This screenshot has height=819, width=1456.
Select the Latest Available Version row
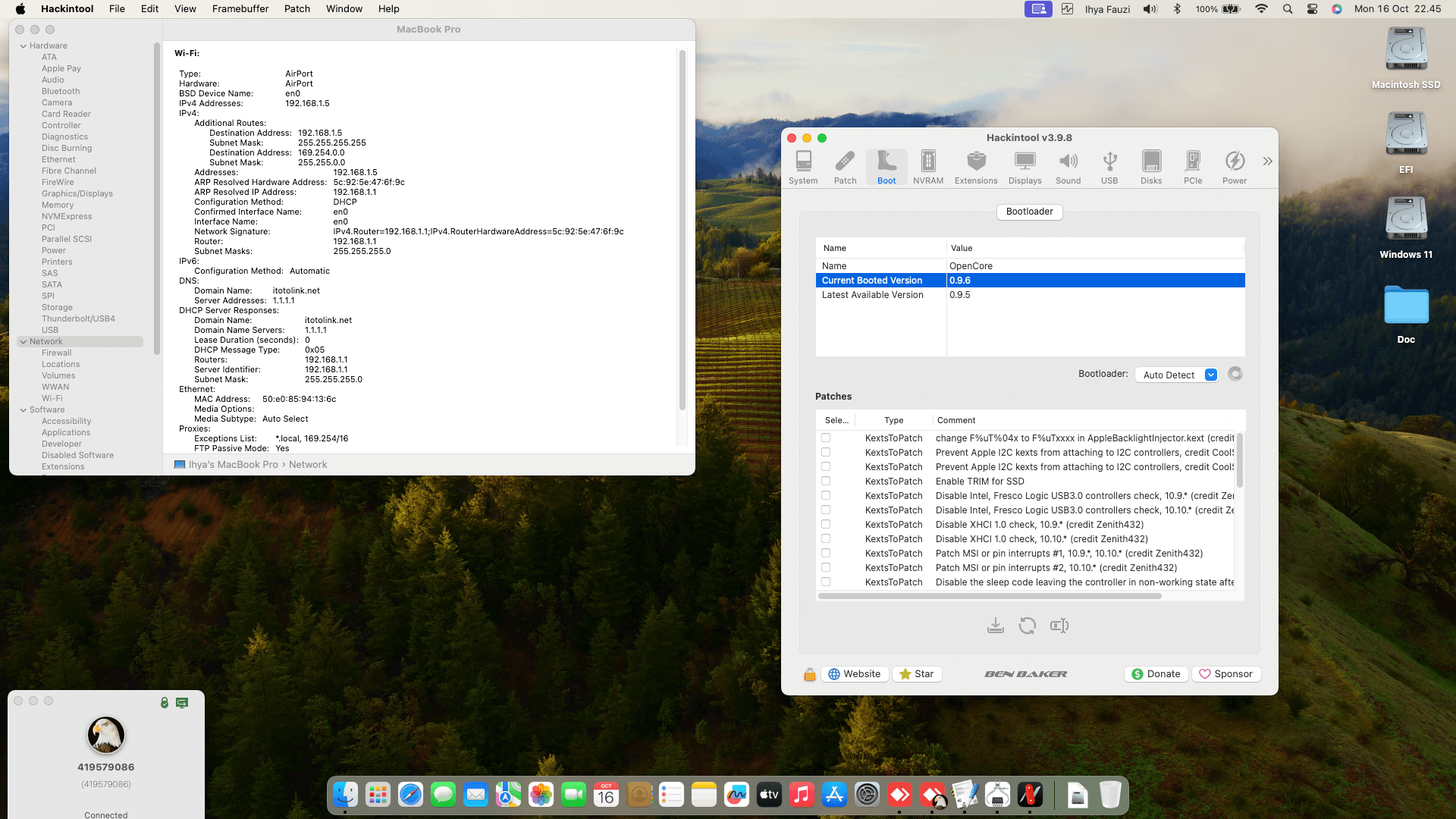tap(1030, 295)
